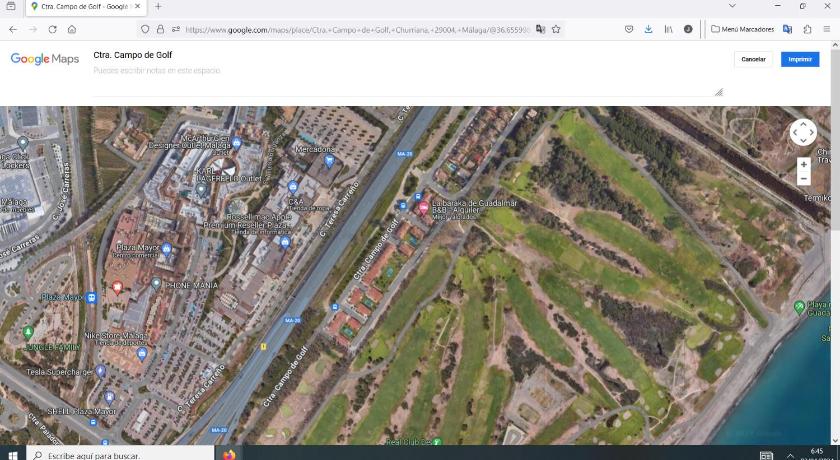Click the translate page icon in address bar
Viewport: 840px width, 460px height.
tap(540, 29)
